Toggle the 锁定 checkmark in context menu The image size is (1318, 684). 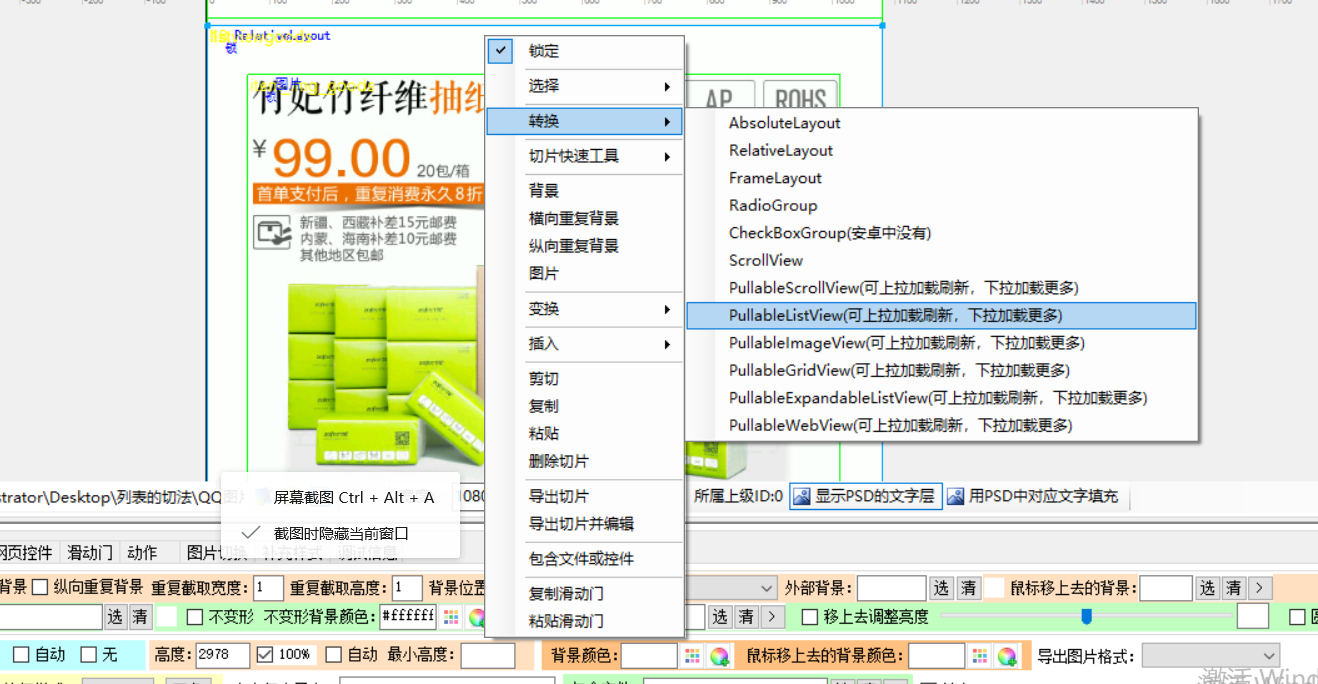click(501, 51)
